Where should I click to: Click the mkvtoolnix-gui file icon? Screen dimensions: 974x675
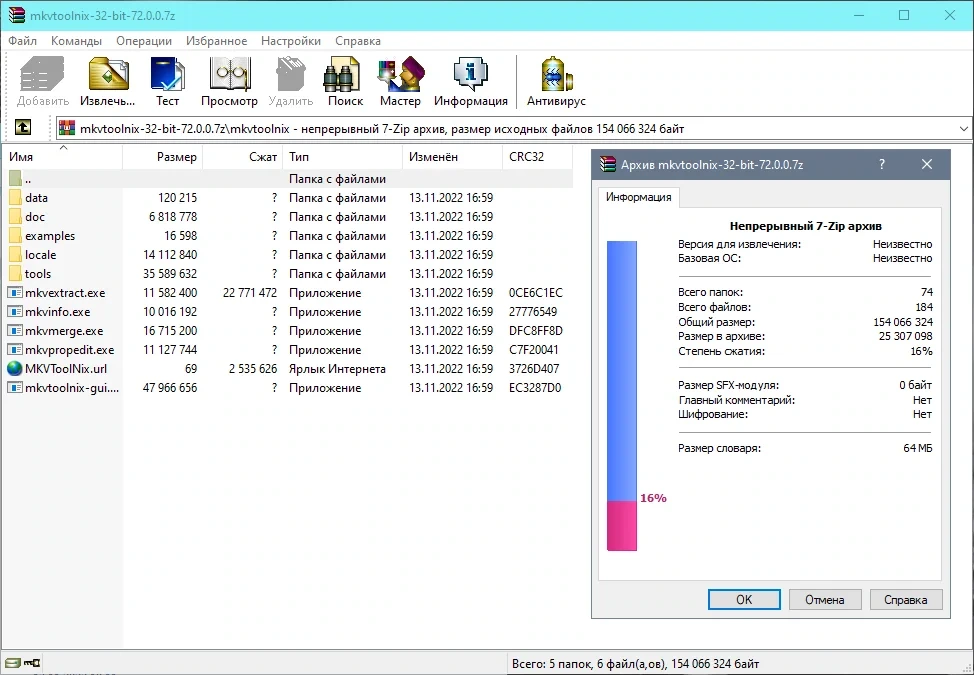pyautogui.click(x=15, y=387)
